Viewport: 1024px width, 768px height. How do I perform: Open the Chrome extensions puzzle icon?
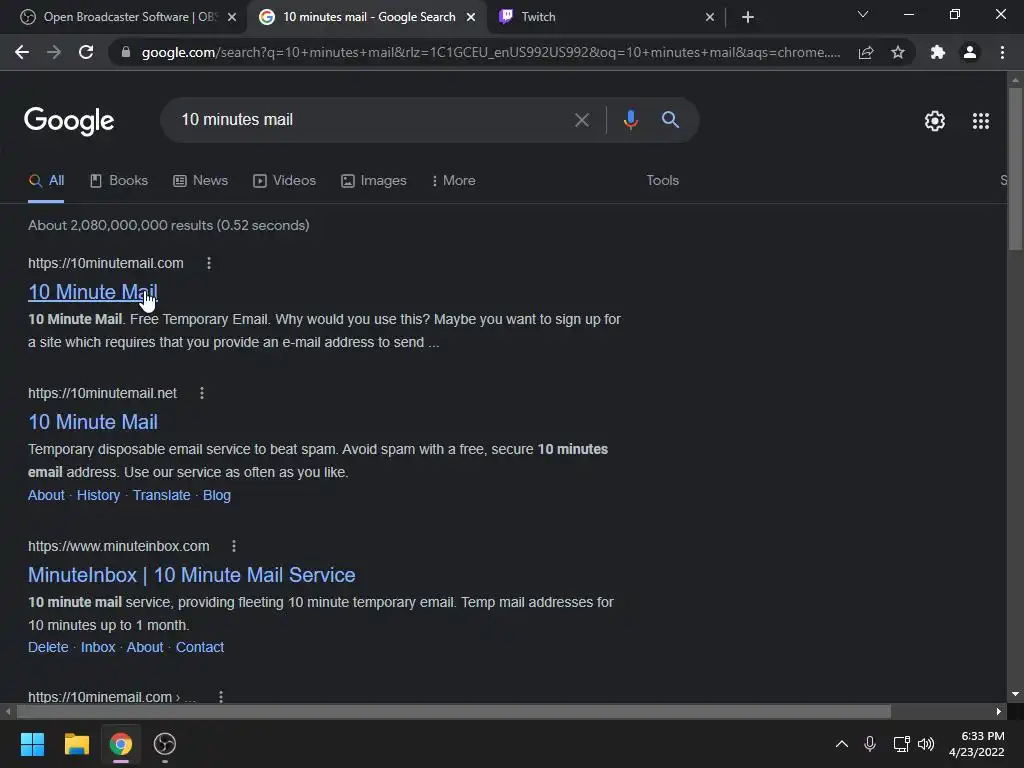tap(938, 52)
